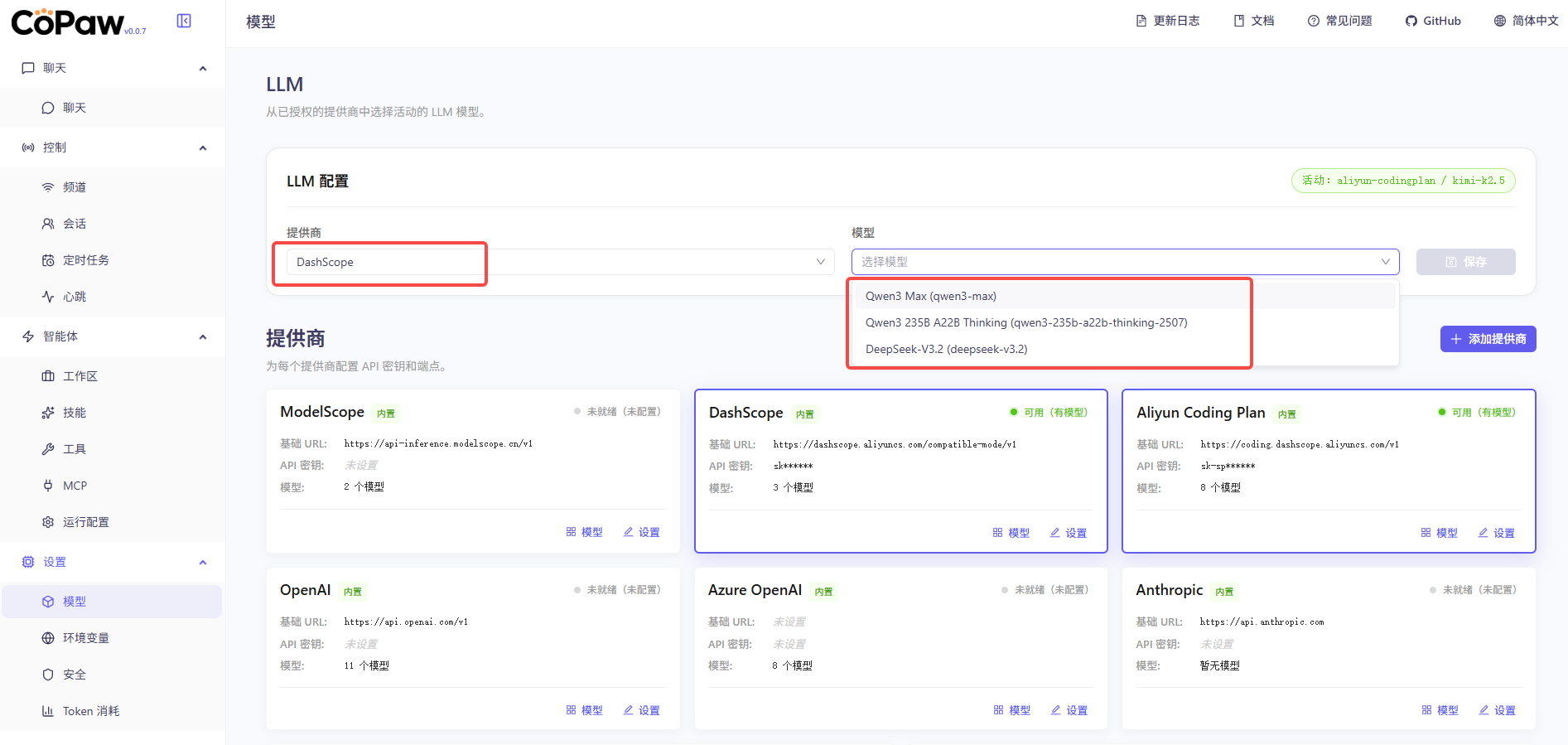Click the Aliyun Coding Plan card title
This screenshot has width=1568, height=745.
1201,413
